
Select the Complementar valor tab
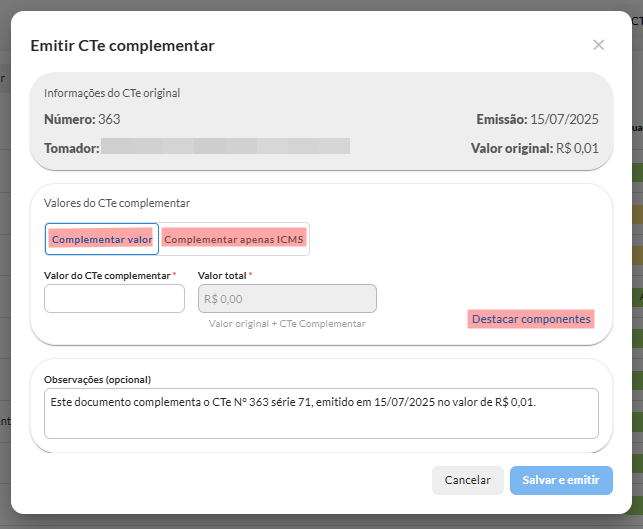tap(102, 240)
